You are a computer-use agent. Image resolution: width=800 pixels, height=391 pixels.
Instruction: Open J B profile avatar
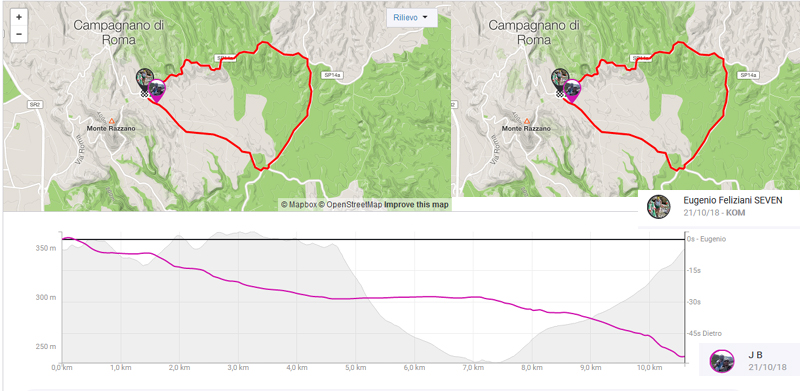pyautogui.click(x=722, y=361)
